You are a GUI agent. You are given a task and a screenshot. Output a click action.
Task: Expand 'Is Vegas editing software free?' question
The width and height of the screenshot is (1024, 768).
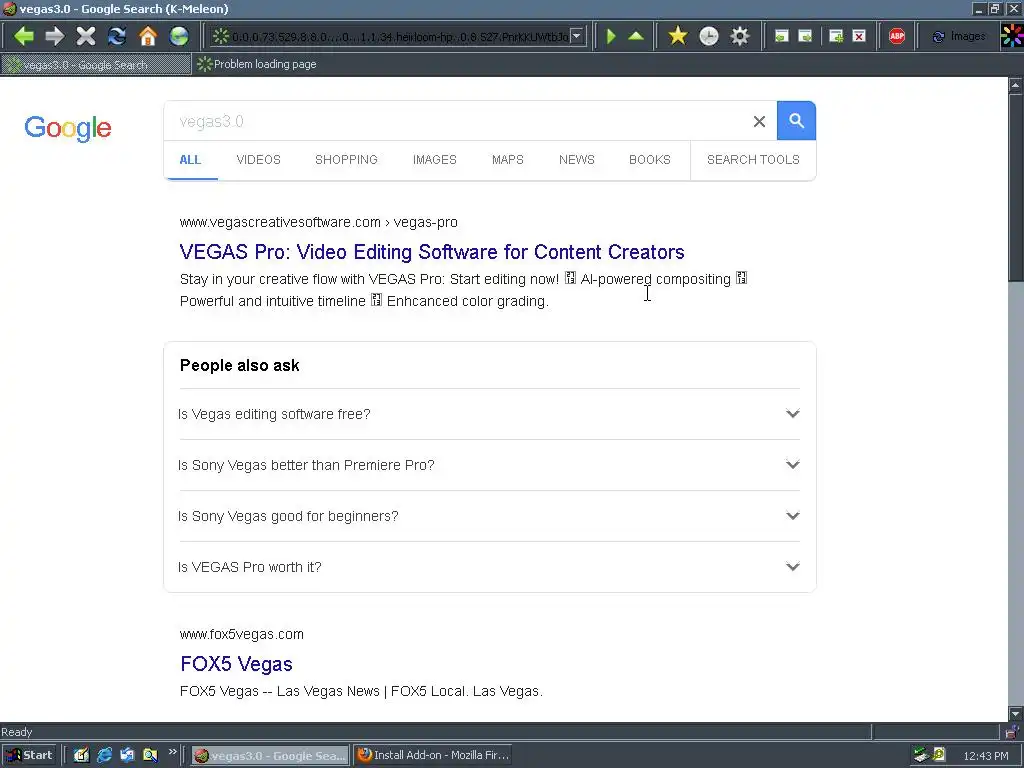click(489, 414)
